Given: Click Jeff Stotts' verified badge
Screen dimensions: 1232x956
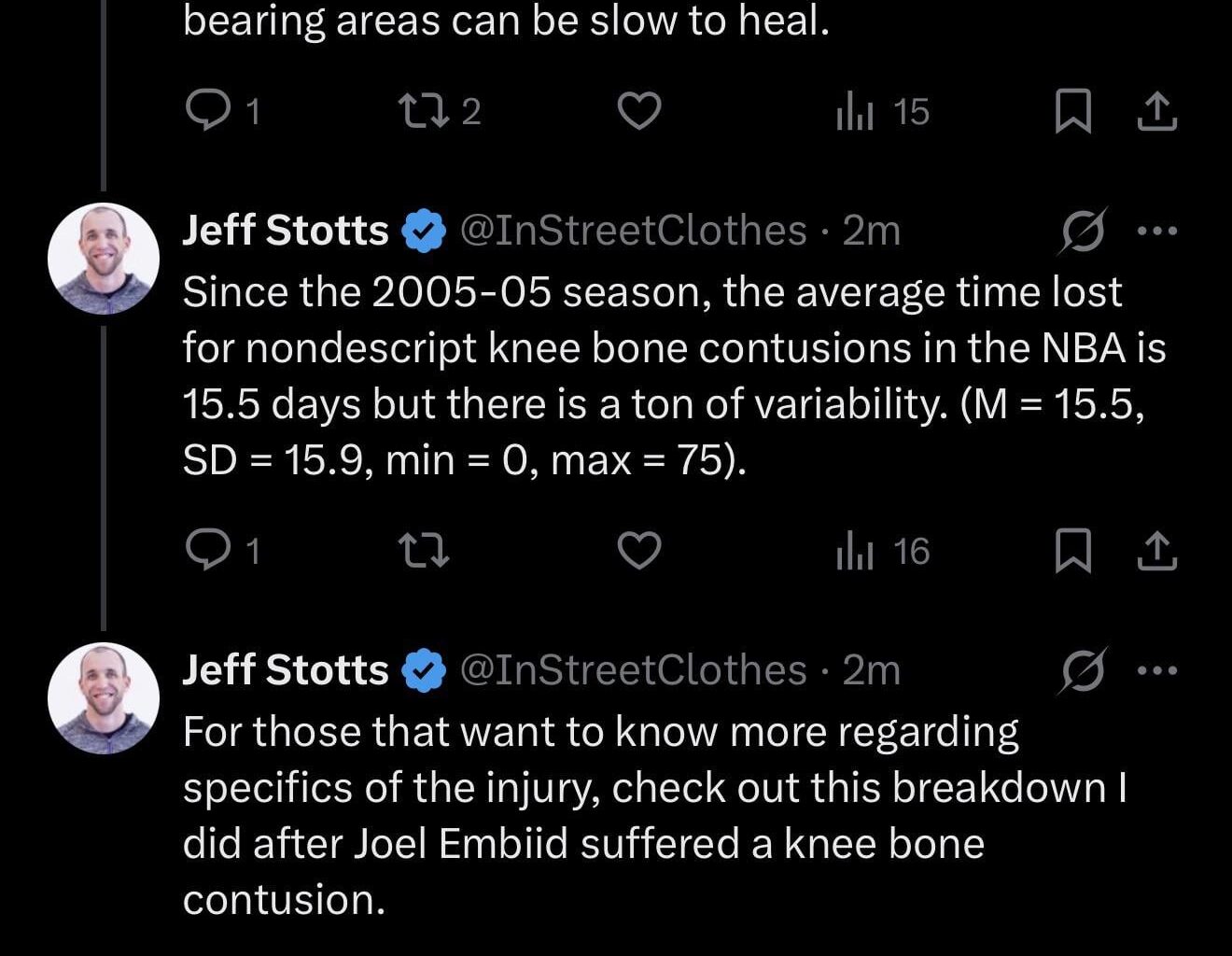Looking at the screenshot, I should point(423,230).
